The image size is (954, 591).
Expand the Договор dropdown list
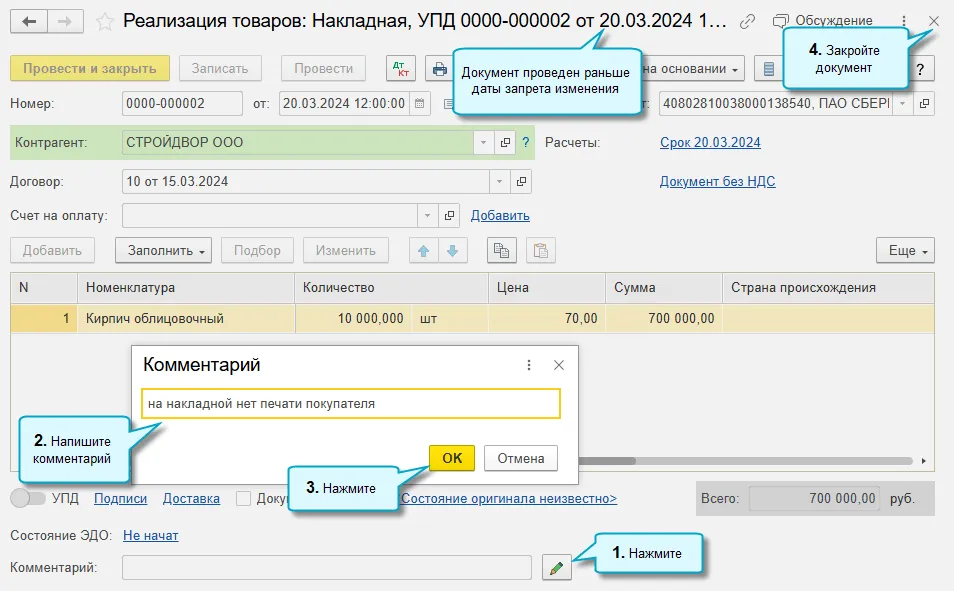499,181
